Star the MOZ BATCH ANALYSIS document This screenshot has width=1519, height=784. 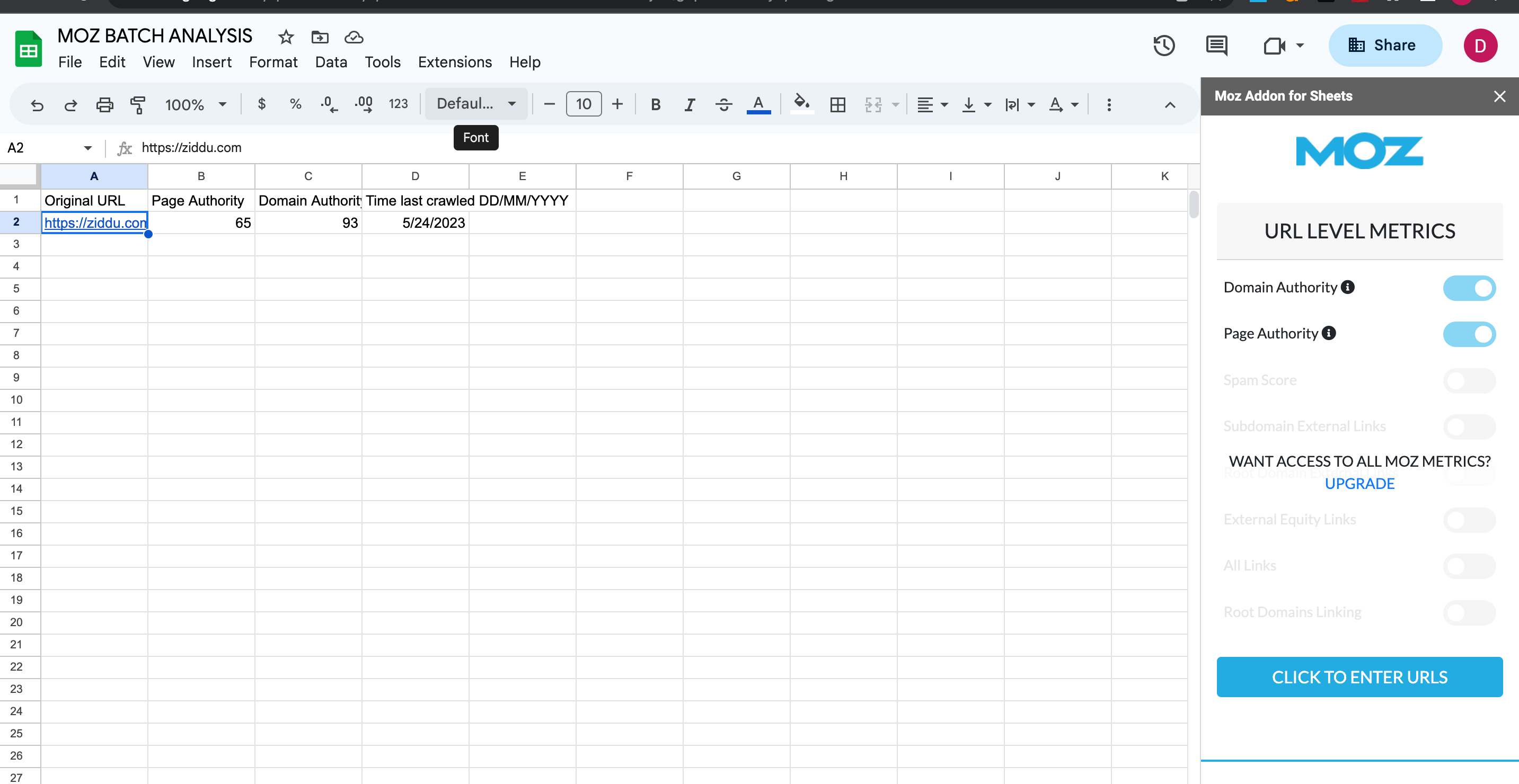(286, 37)
